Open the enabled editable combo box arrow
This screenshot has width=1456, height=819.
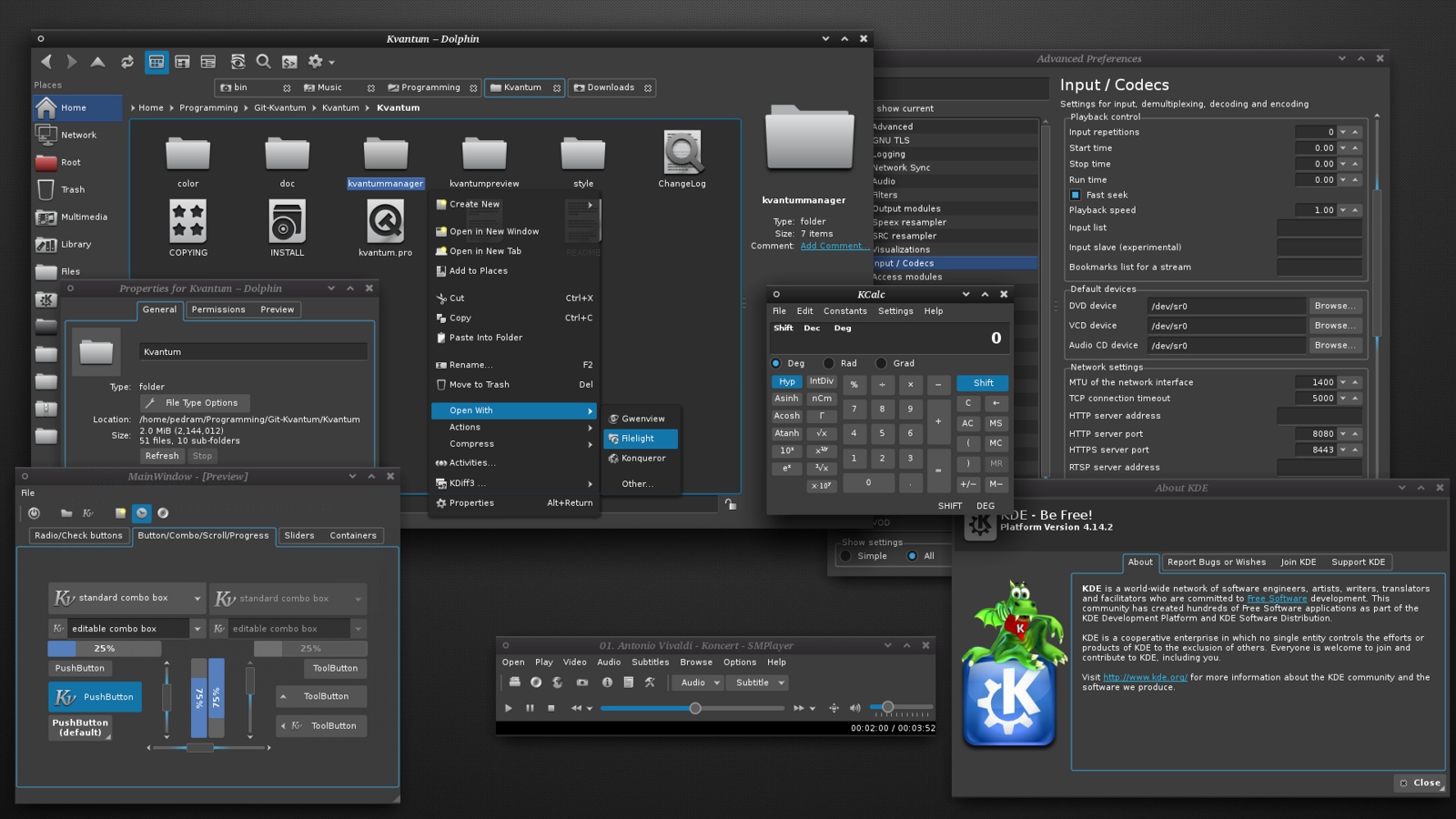[x=197, y=629]
